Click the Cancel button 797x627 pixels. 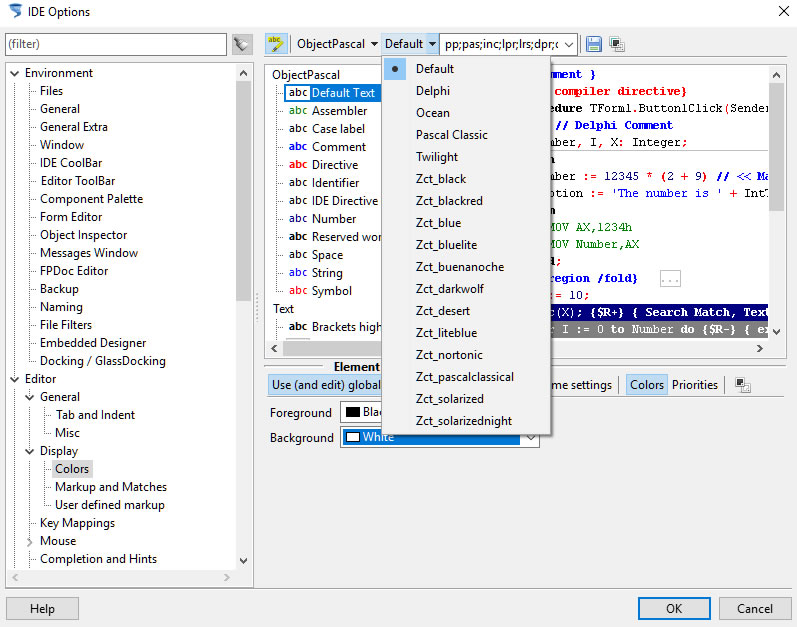(755, 609)
